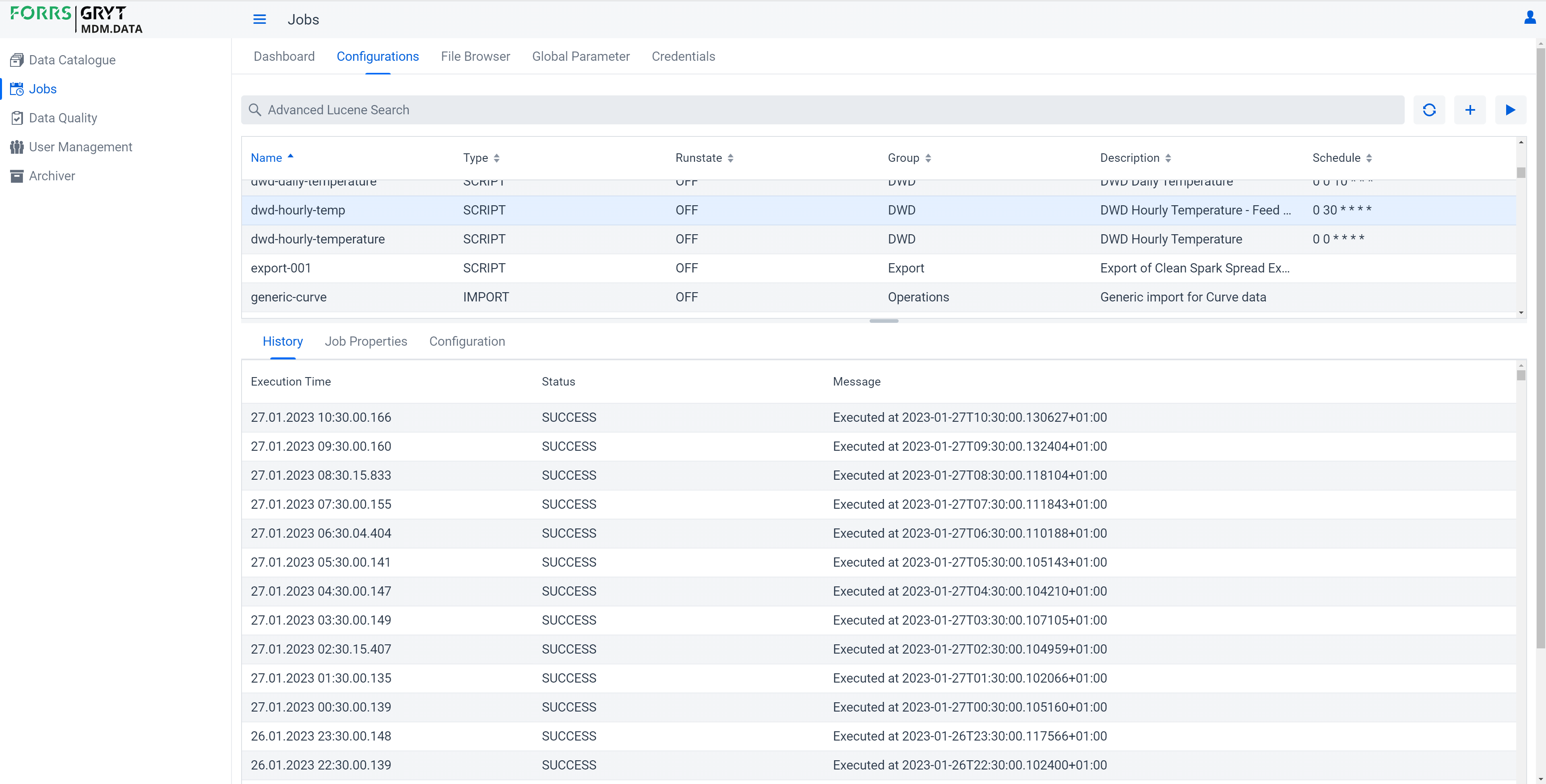The image size is (1546, 784).
Task: Click the search magnifier icon
Action: pyautogui.click(x=254, y=110)
